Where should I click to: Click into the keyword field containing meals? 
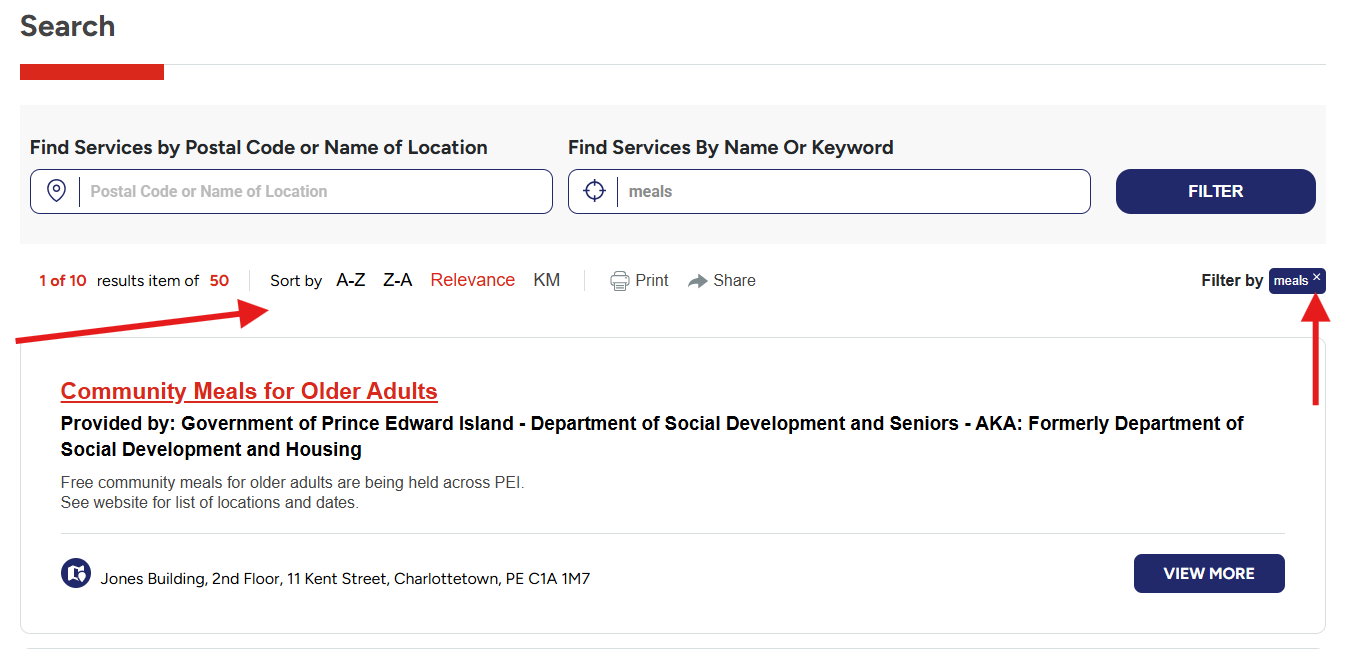point(850,191)
